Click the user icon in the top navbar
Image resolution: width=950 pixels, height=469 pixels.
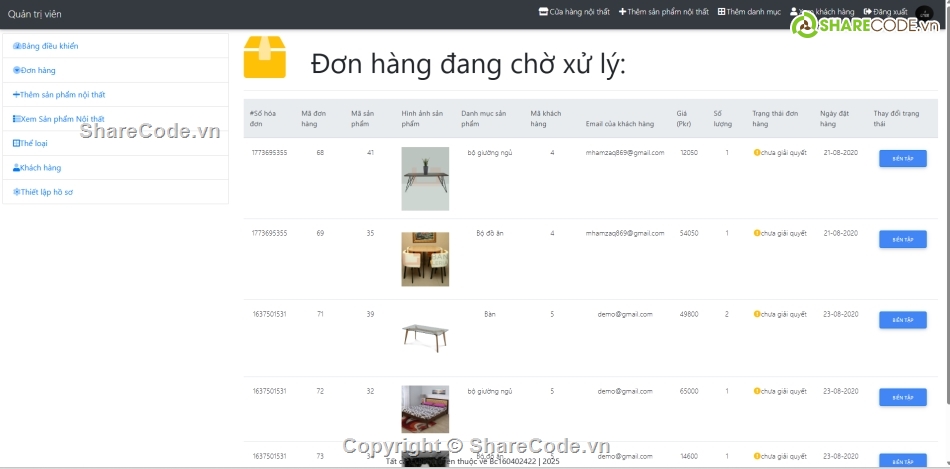(794, 12)
